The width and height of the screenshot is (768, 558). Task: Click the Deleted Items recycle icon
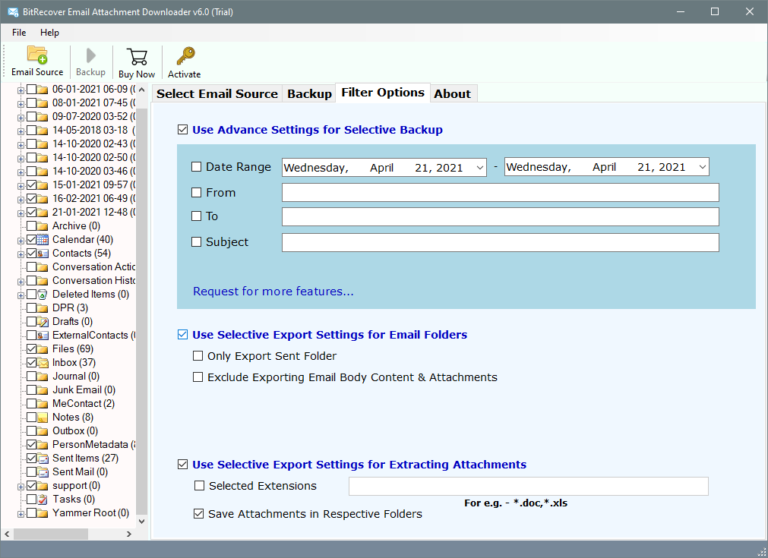(43, 294)
